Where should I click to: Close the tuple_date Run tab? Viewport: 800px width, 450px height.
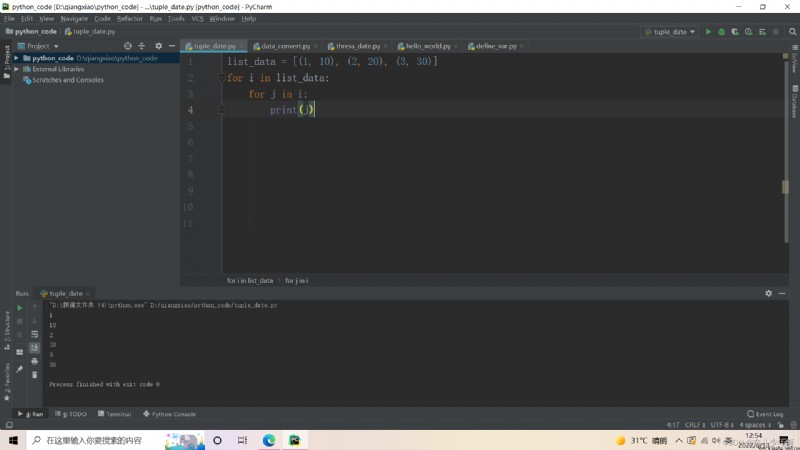click(x=88, y=294)
